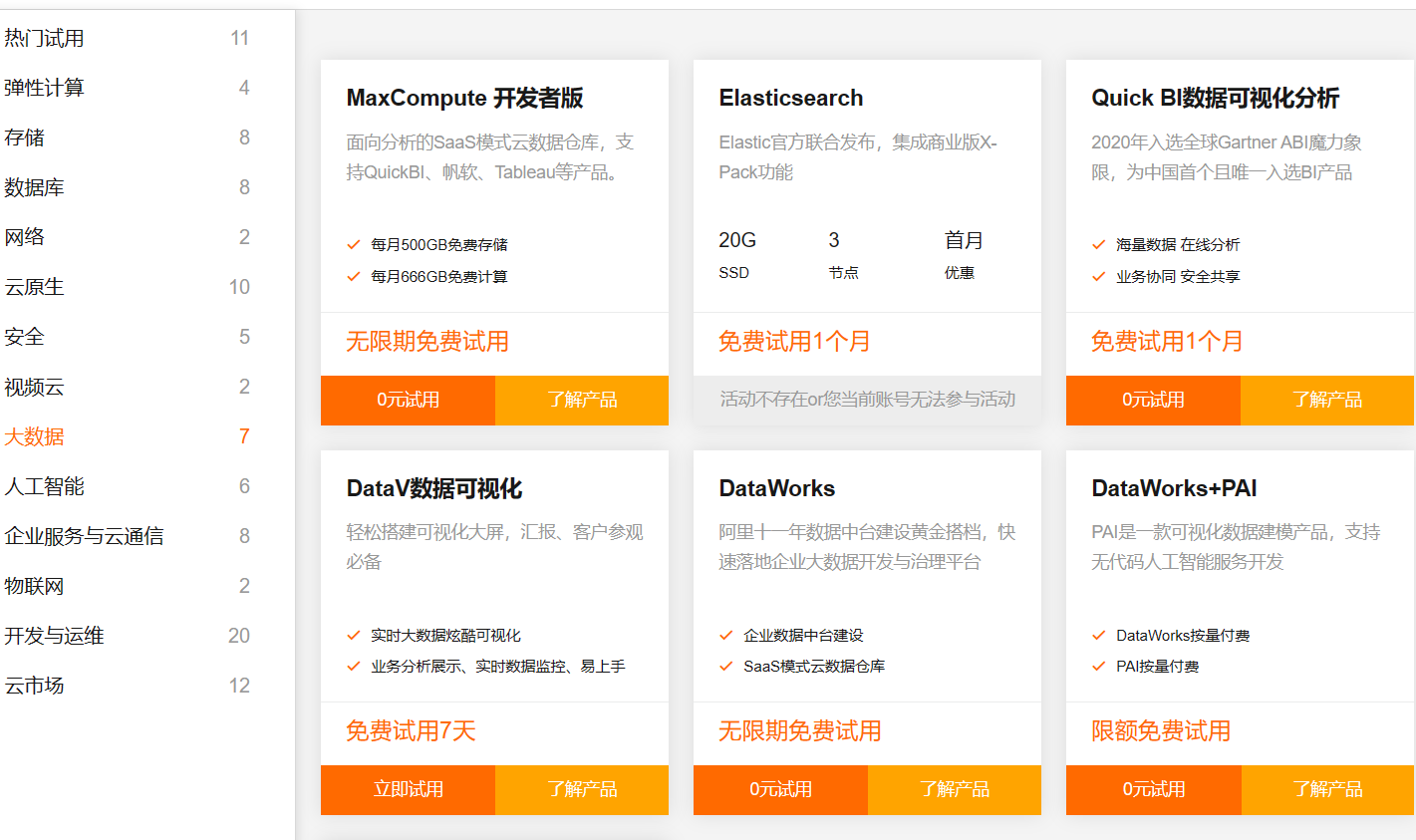Open the DataWorks card title
This screenshot has width=1416, height=840.
(777, 488)
